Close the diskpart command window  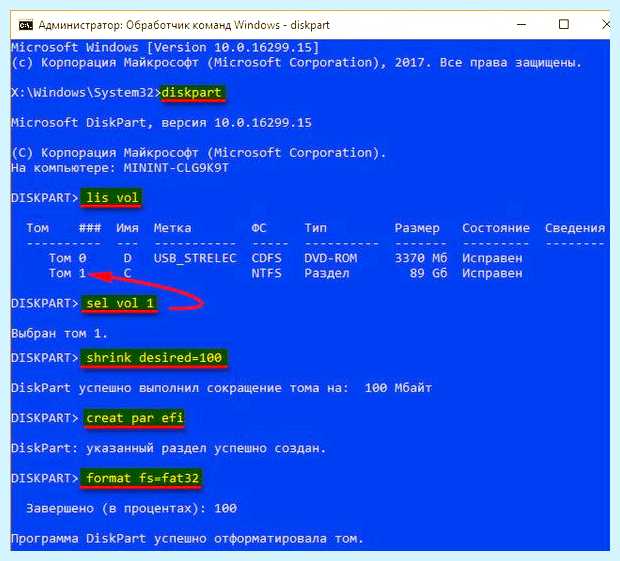pos(605,25)
